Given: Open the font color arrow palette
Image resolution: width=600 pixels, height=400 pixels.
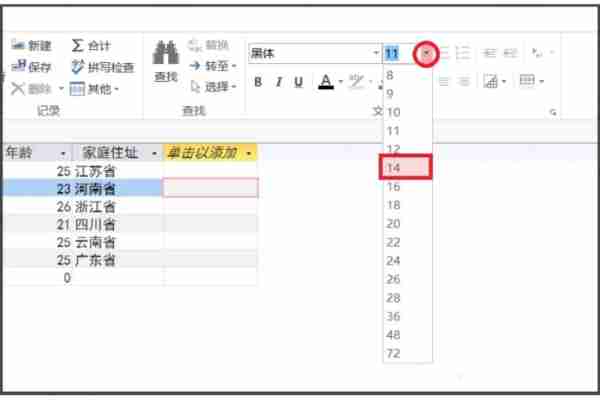Looking at the screenshot, I should pos(341,82).
